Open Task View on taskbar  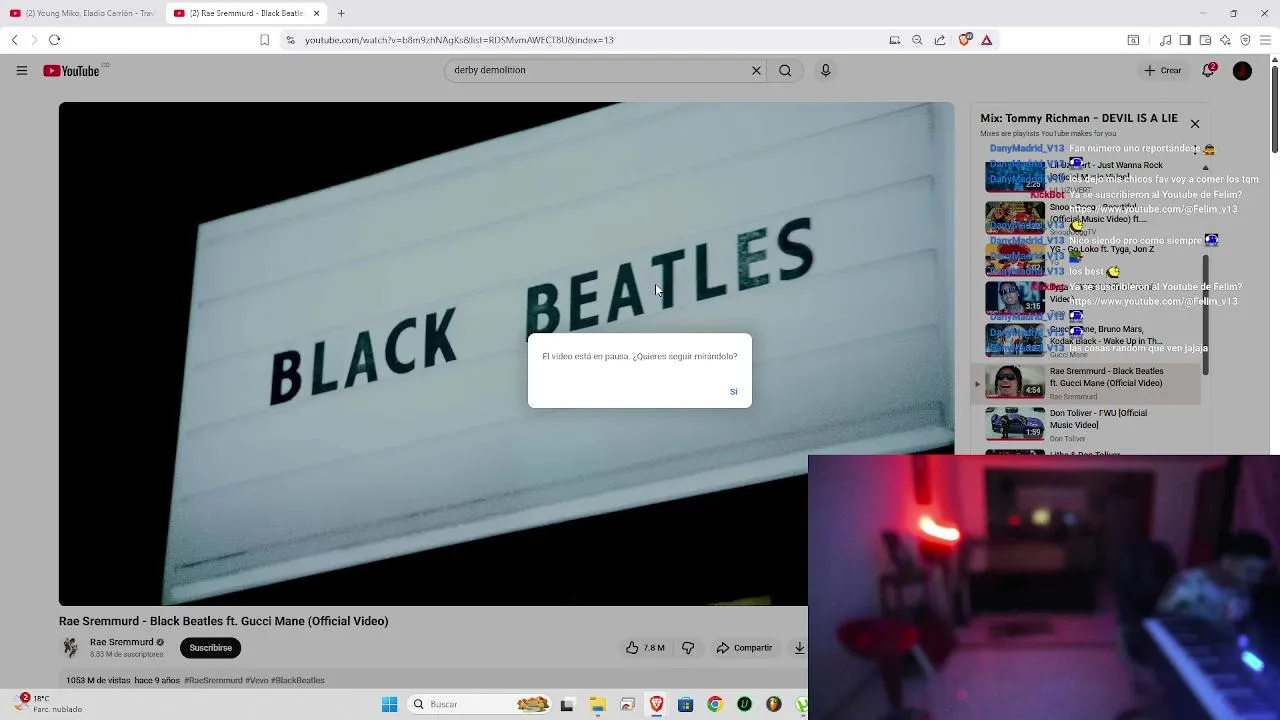(x=567, y=704)
